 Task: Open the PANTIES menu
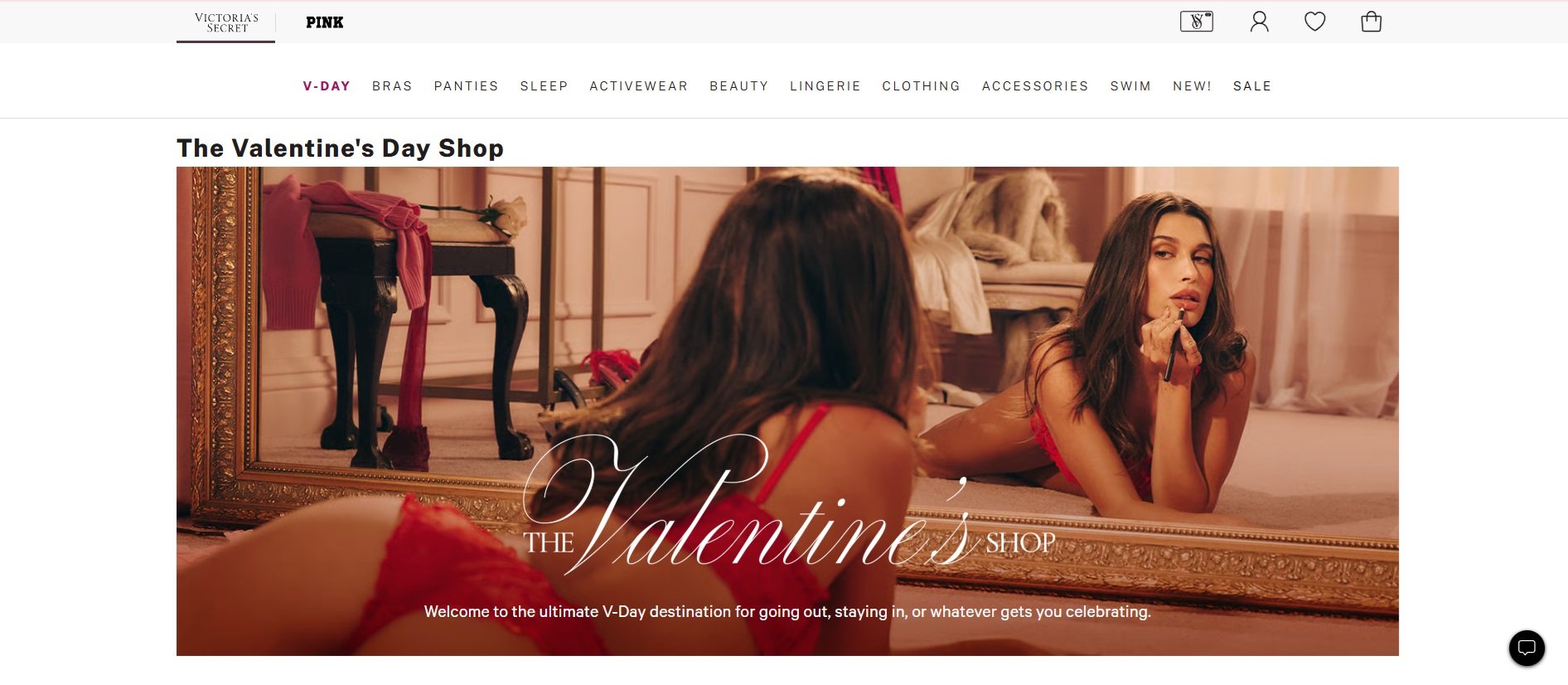[466, 86]
